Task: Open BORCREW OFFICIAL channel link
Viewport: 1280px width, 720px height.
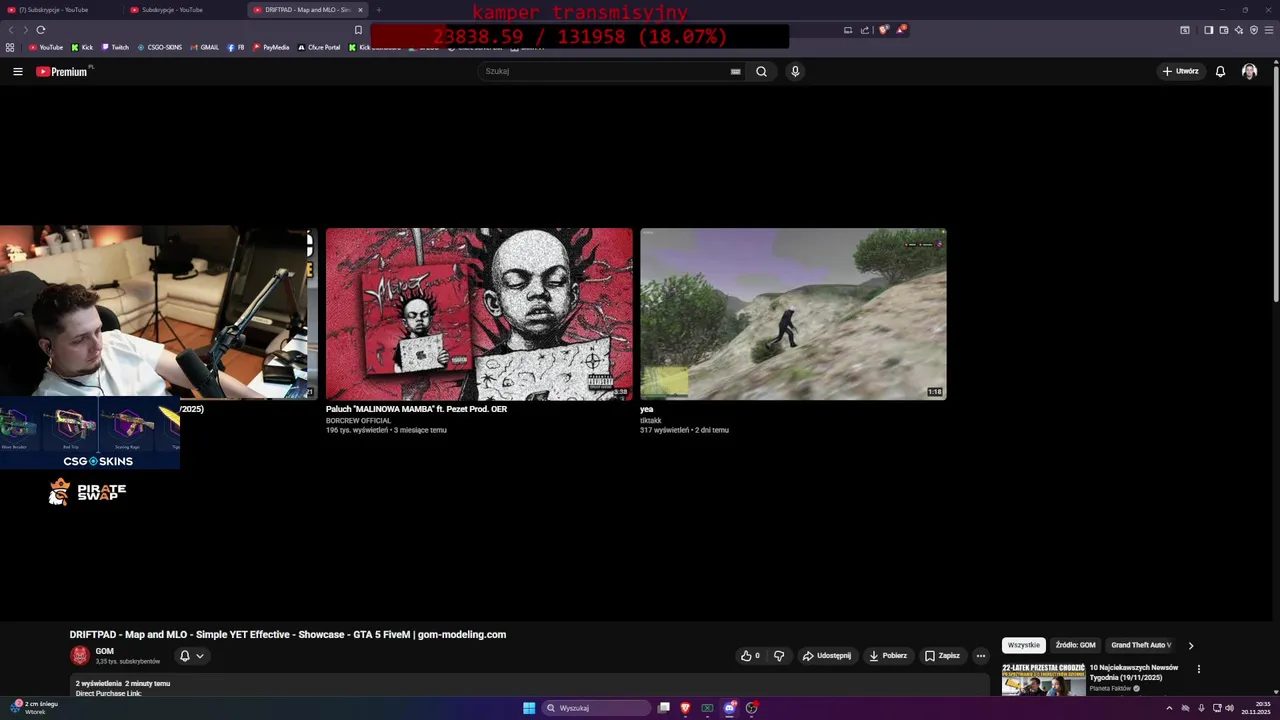Action: click(x=358, y=421)
